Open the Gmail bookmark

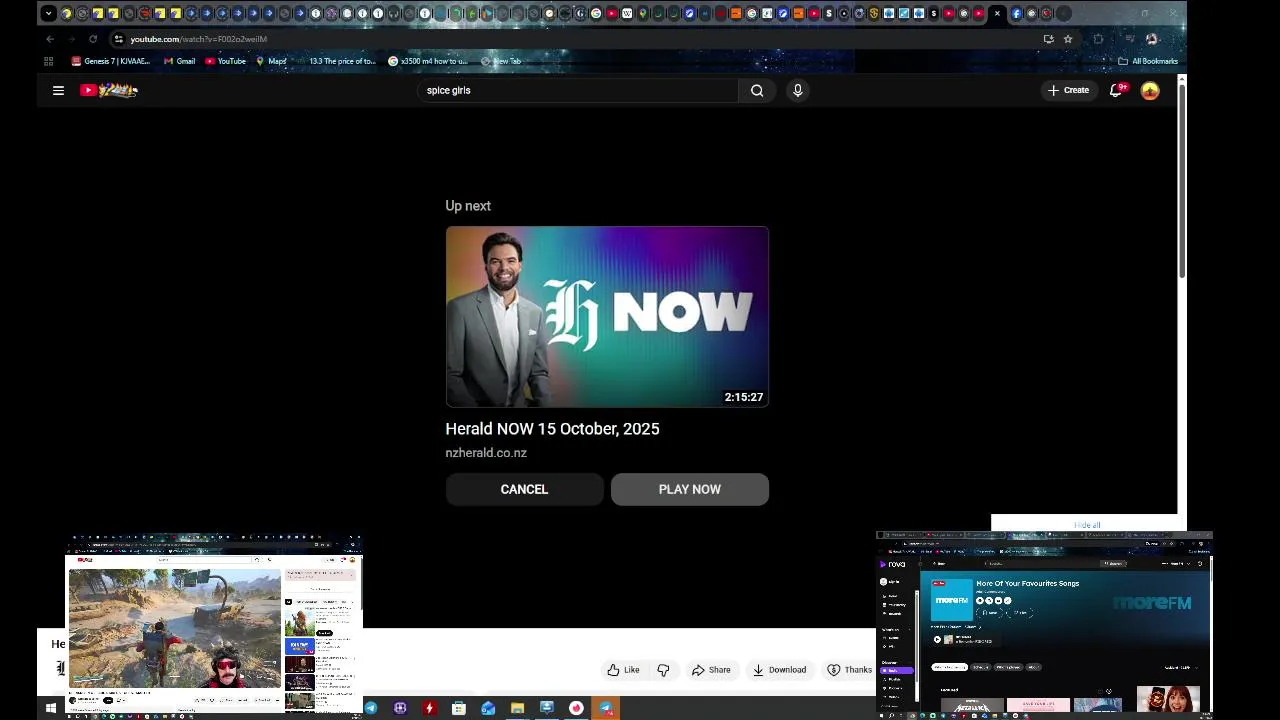point(179,61)
